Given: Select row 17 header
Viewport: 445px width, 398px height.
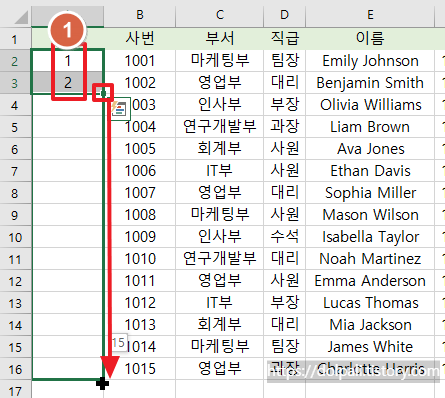Looking at the screenshot, I should click(15, 390).
